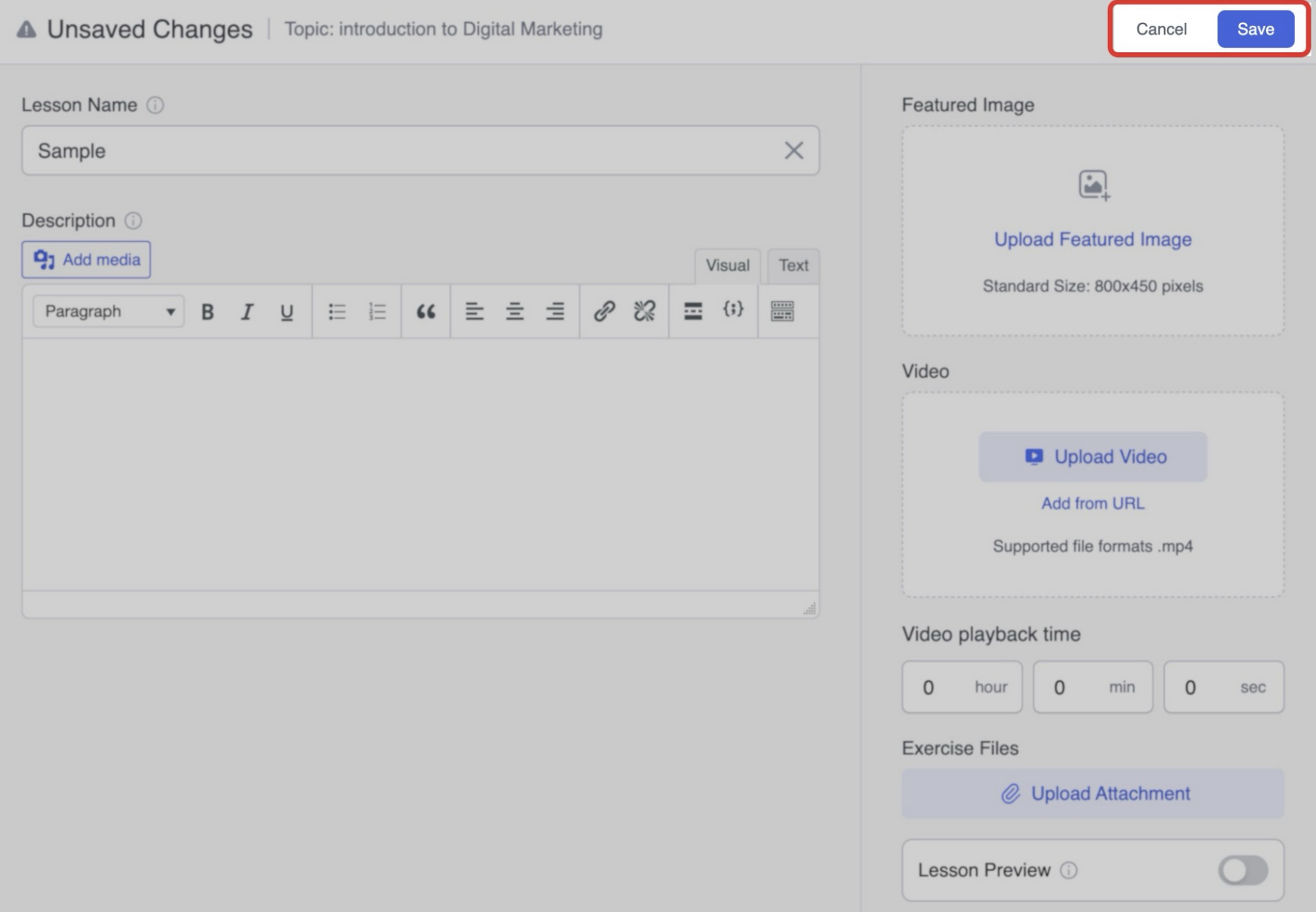Click the remove link icon
This screenshot has height=912, width=1316.
[x=644, y=311]
